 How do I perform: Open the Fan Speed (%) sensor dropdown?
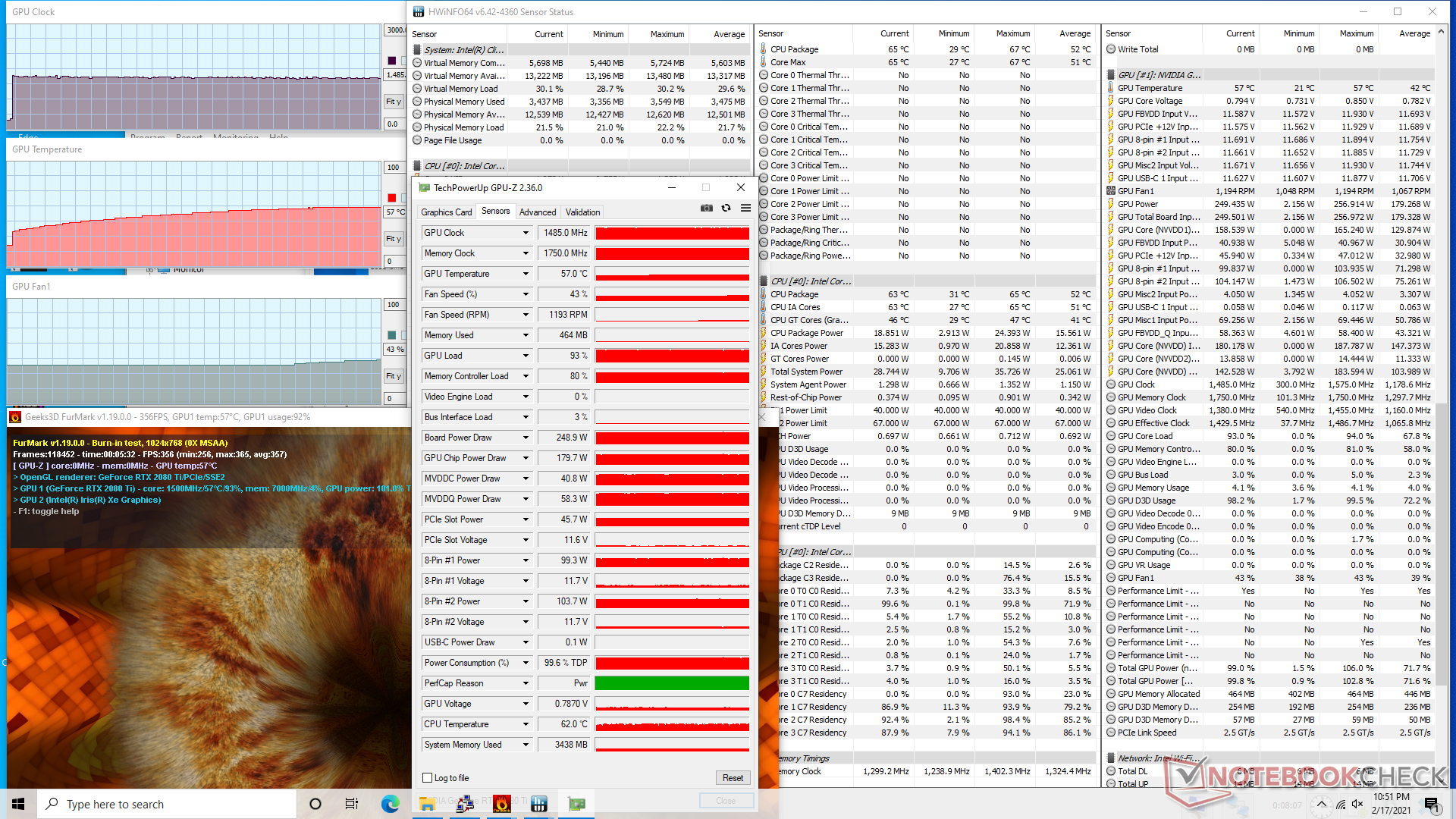click(526, 294)
